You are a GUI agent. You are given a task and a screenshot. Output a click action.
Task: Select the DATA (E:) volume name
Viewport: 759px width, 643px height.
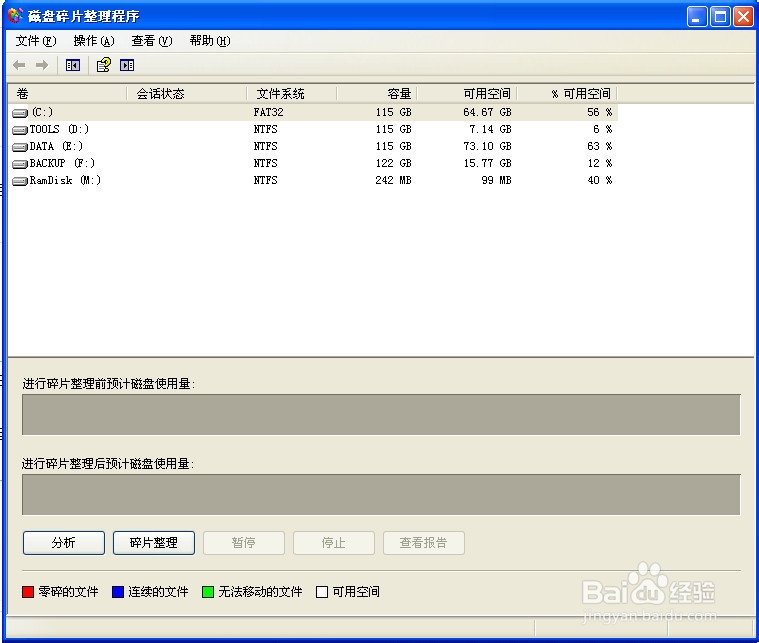[56, 146]
